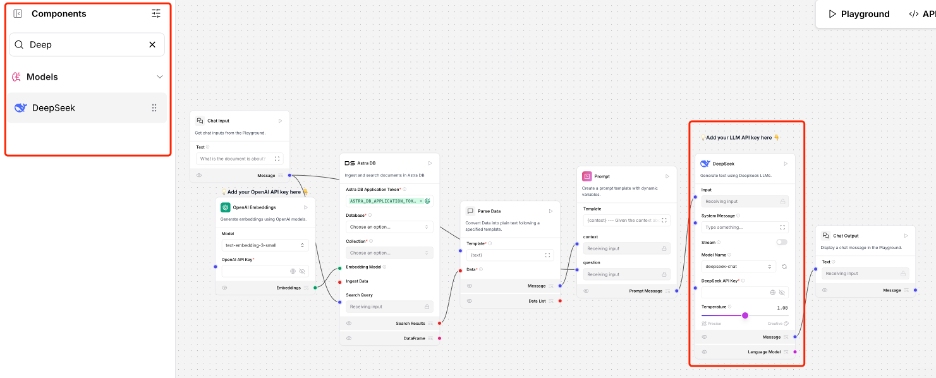Inspect Search Results output eye
This screenshot has height=378, width=936.
349,323
